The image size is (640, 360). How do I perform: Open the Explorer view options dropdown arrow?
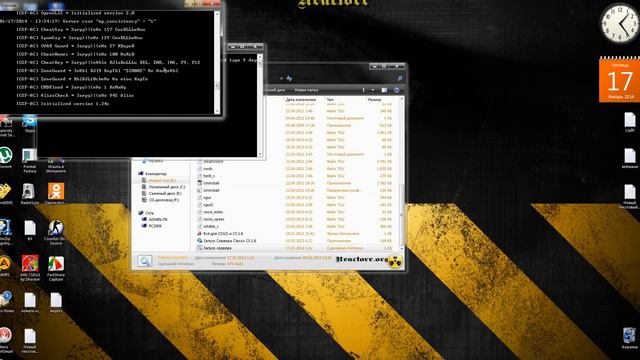point(372,90)
